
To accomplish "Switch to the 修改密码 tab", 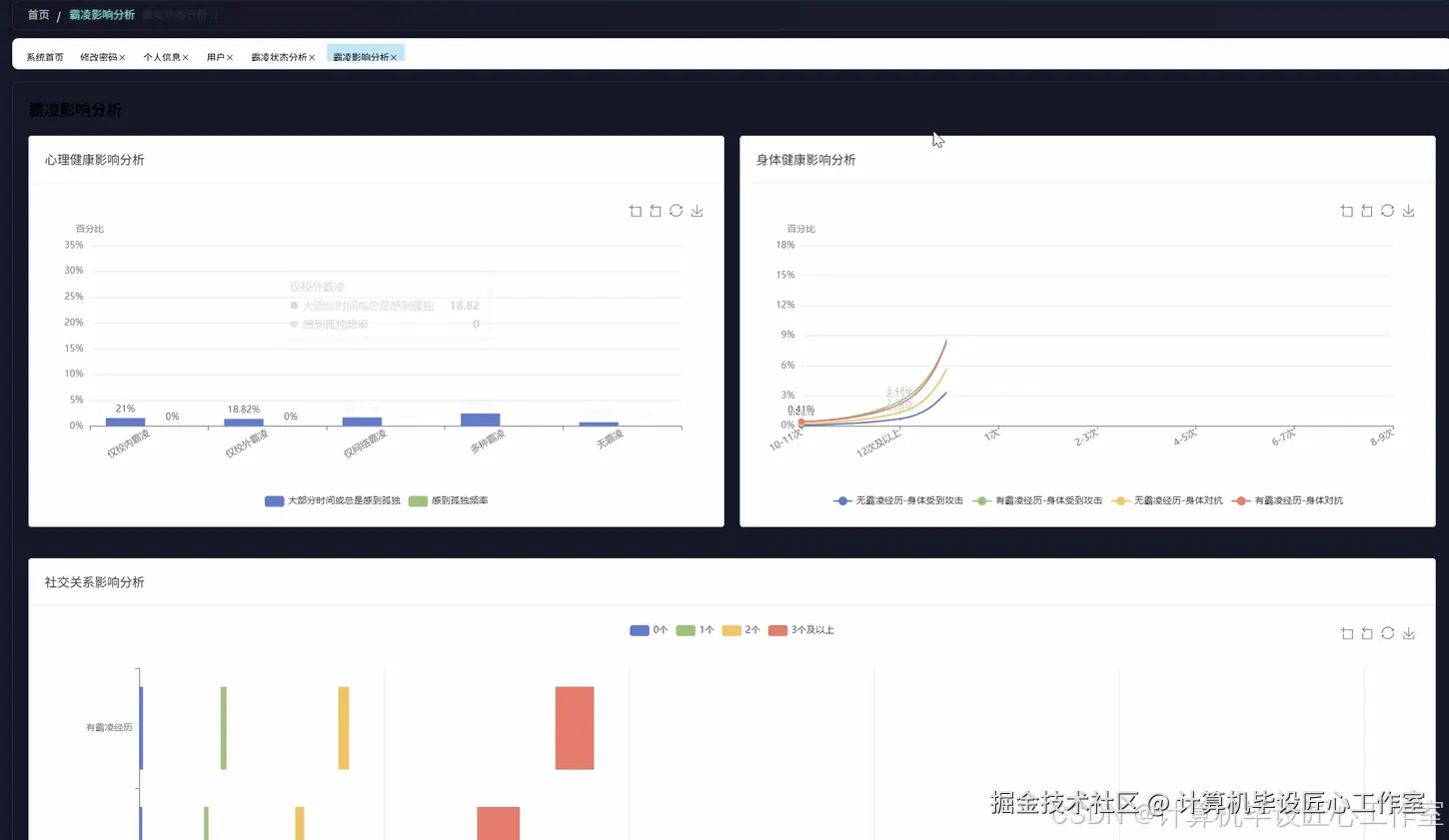I will click(98, 57).
